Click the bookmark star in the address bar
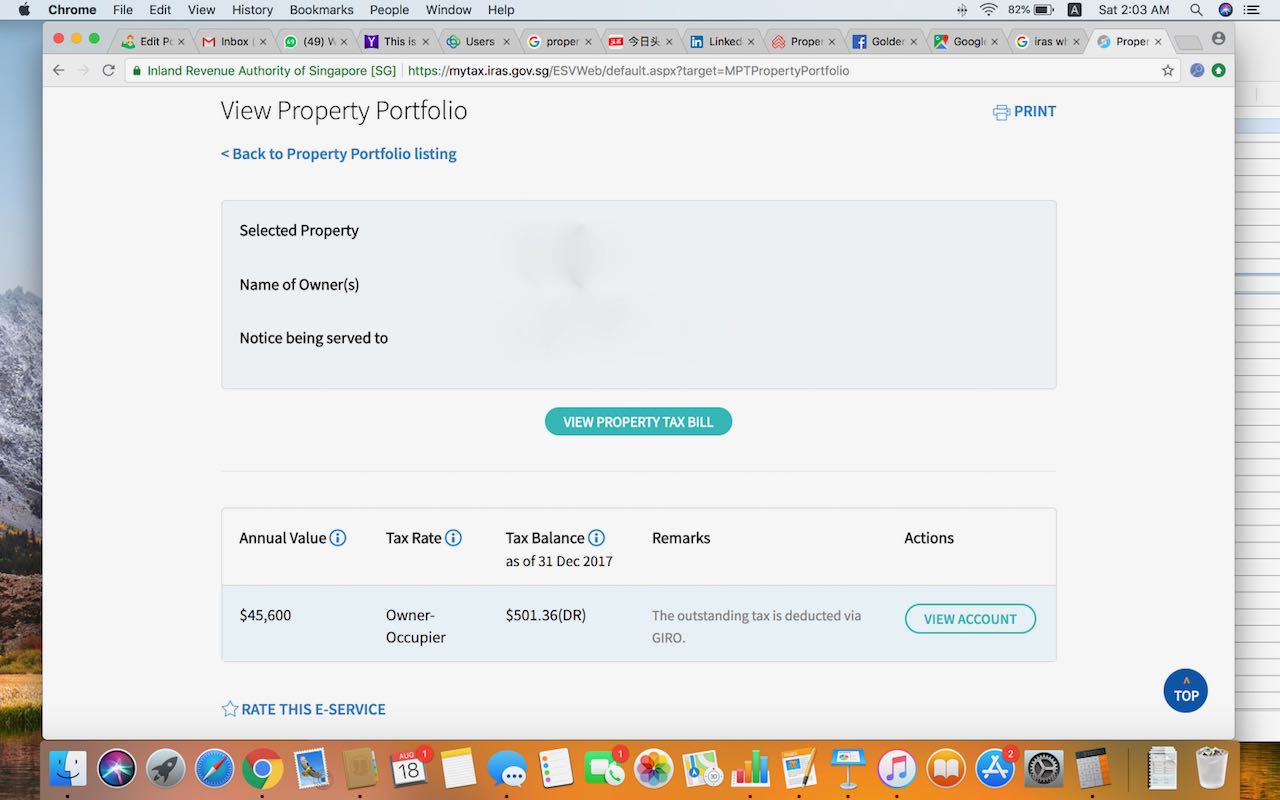 (1169, 70)
